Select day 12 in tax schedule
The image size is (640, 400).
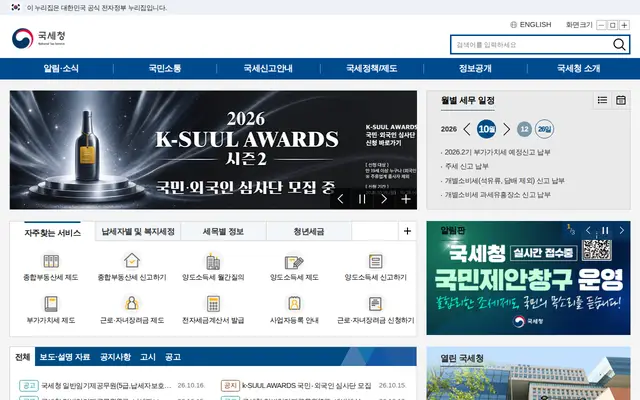pyautogui.click(x=524, y=129)
